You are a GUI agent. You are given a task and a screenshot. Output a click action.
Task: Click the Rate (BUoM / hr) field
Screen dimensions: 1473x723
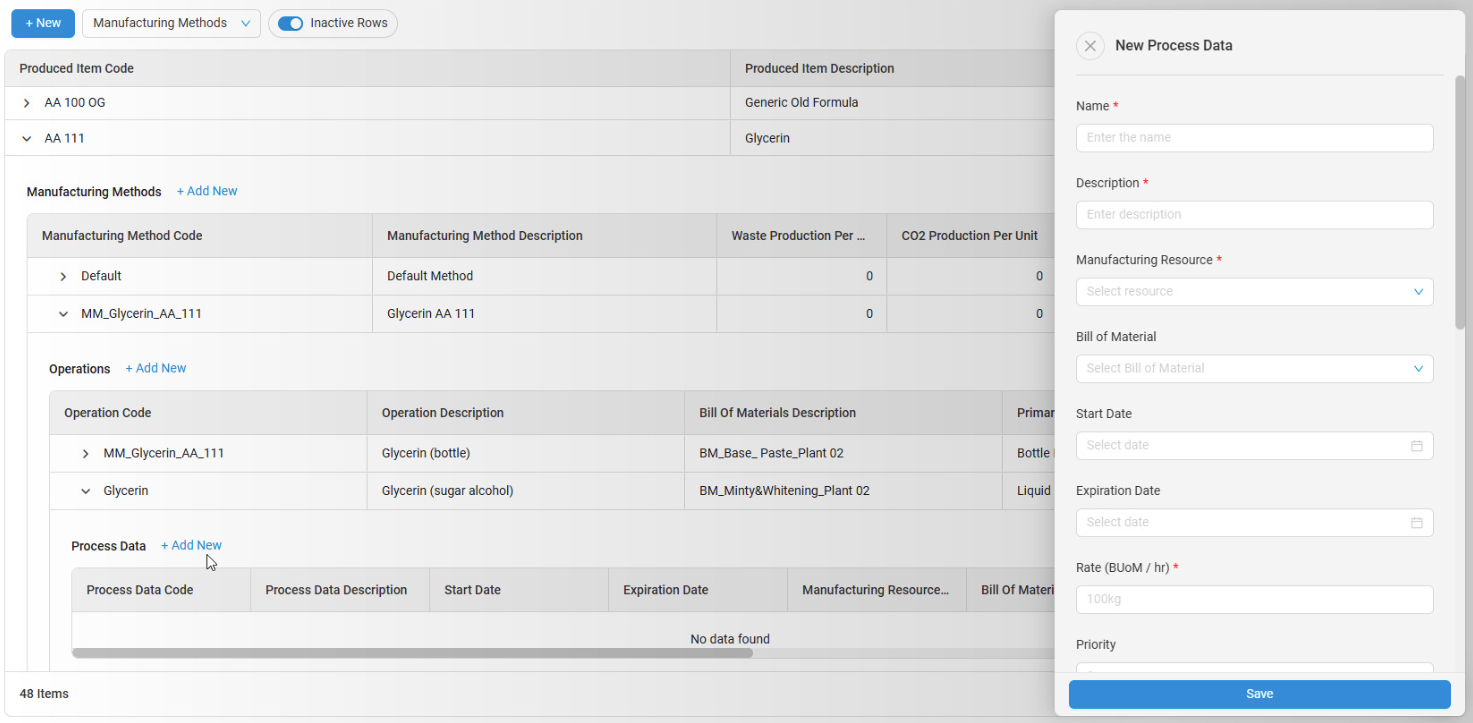[x=1254, y=600]
